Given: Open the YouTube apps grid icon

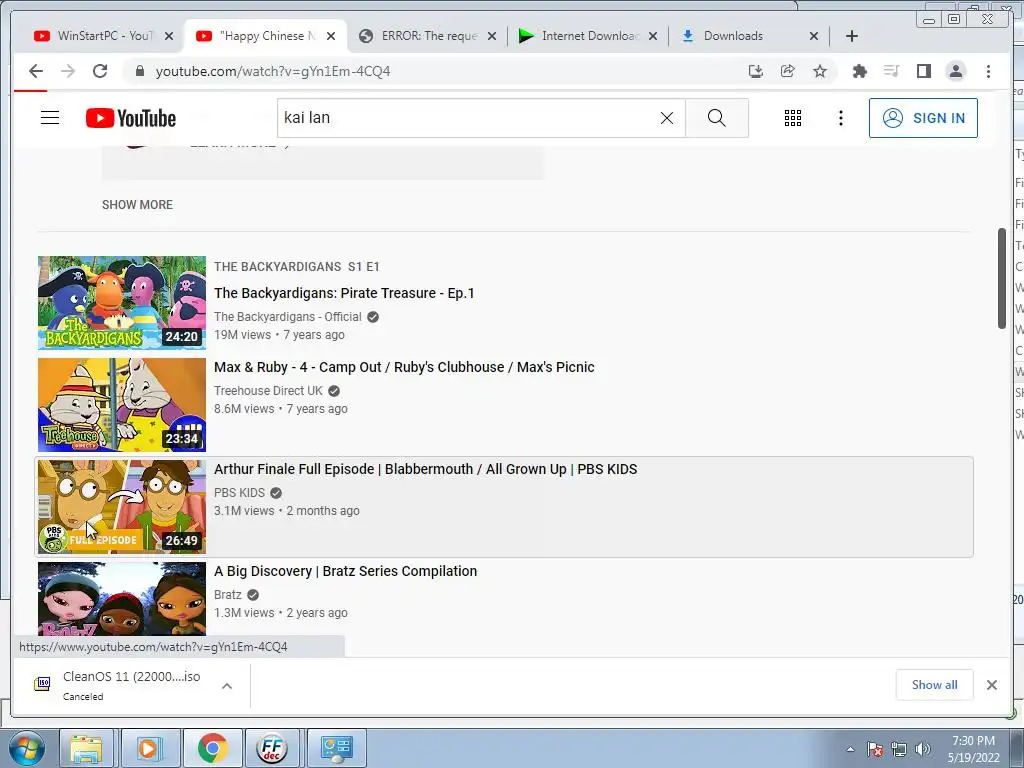Looking at the screenshot, I should (x=792, y=118).
